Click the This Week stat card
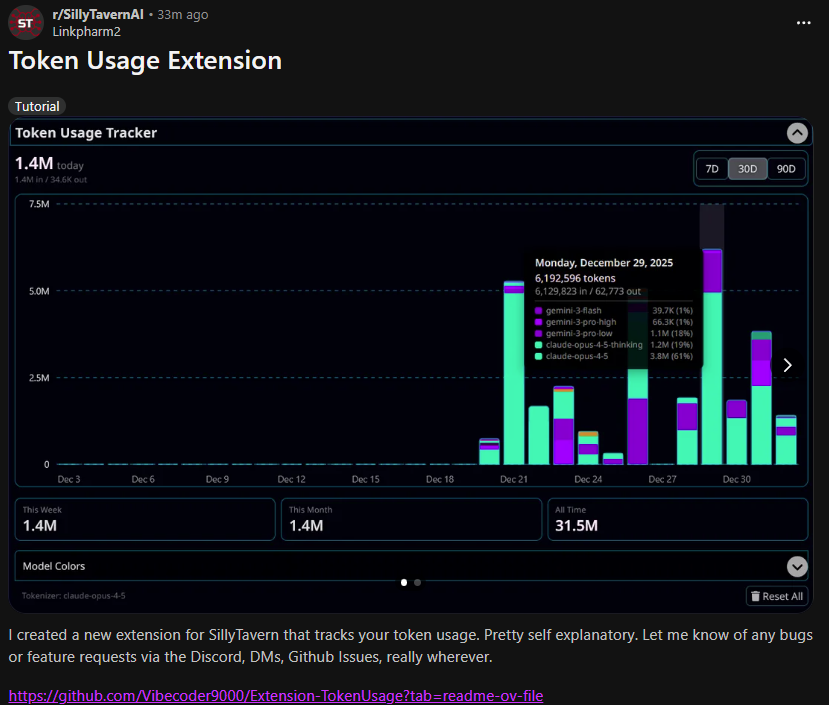This screenshot has width=829, height=705. tap(145, 519)
